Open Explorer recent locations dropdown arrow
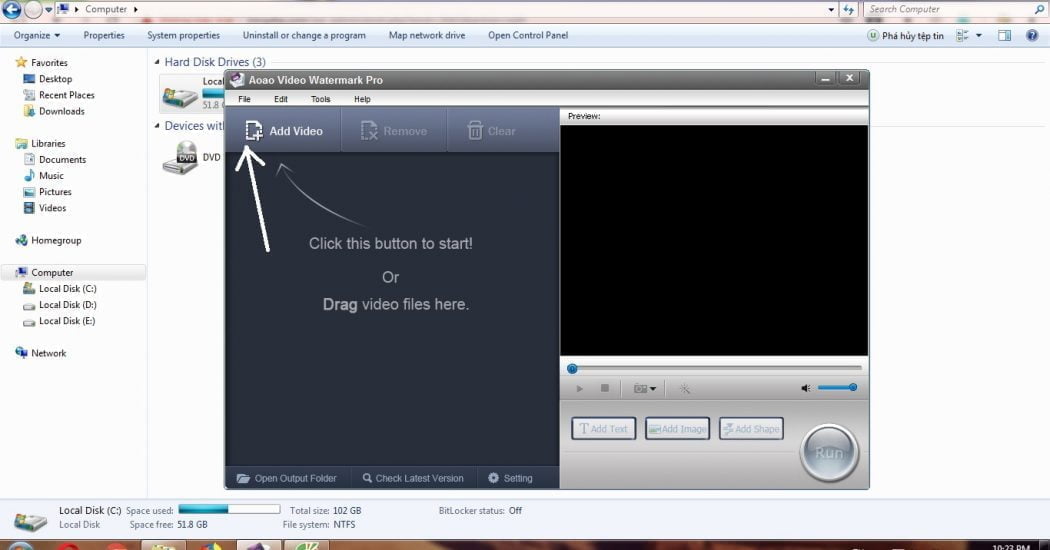This screenshot has height=550, width=1050. click(48, 9)
